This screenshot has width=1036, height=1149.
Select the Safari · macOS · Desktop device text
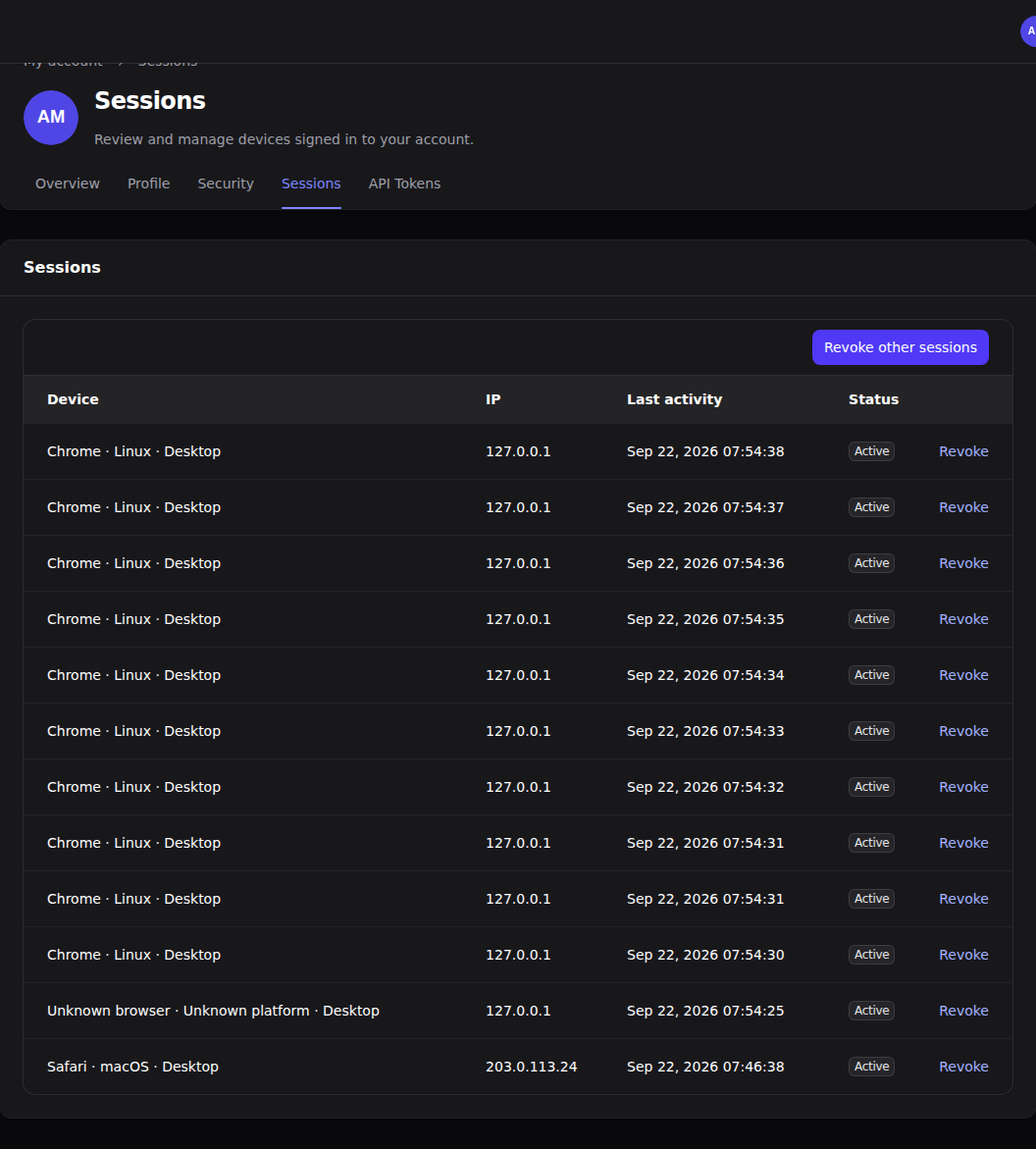pos(132,1067)
